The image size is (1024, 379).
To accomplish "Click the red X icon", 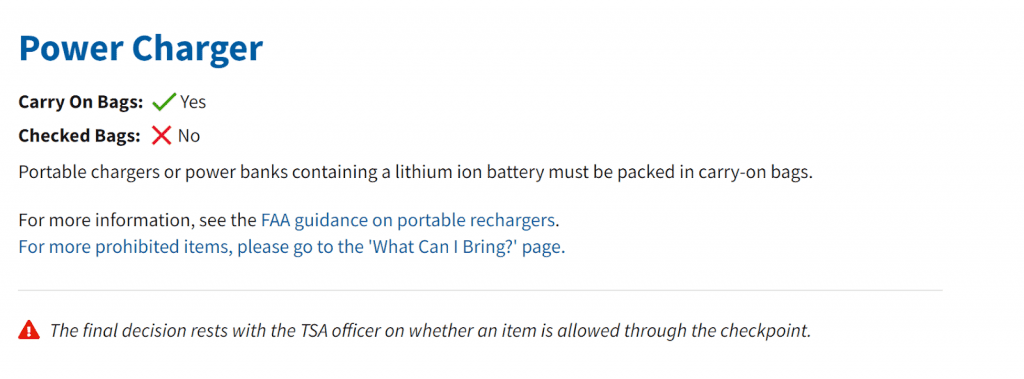I will [x=161, y=136].
